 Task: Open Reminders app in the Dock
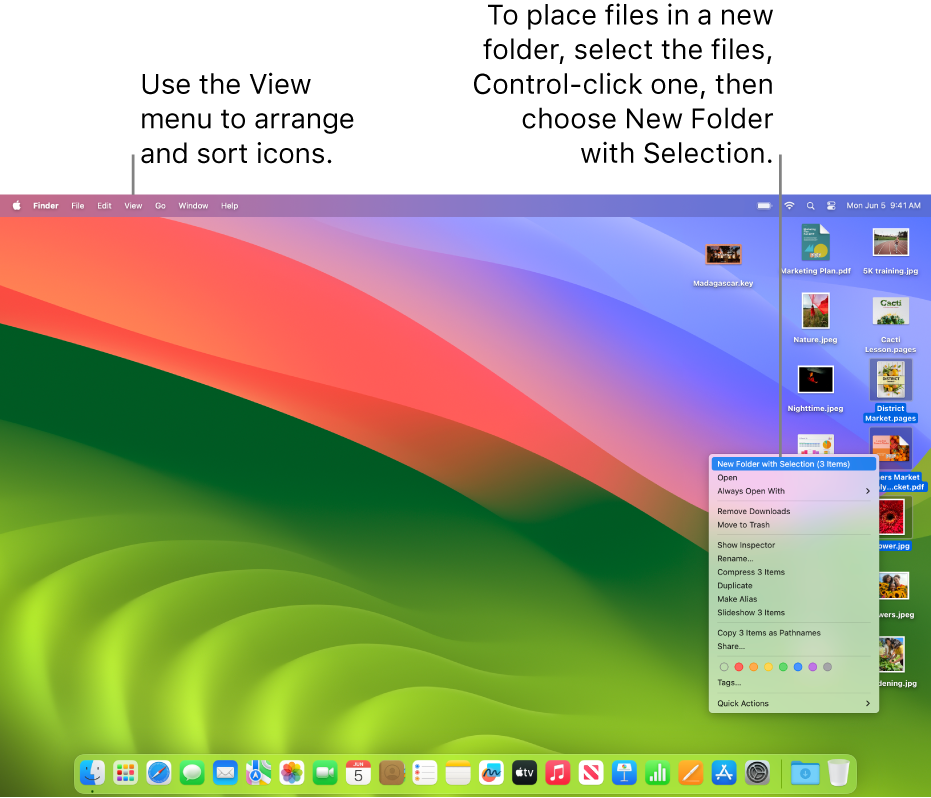click(x=425, y=773)
